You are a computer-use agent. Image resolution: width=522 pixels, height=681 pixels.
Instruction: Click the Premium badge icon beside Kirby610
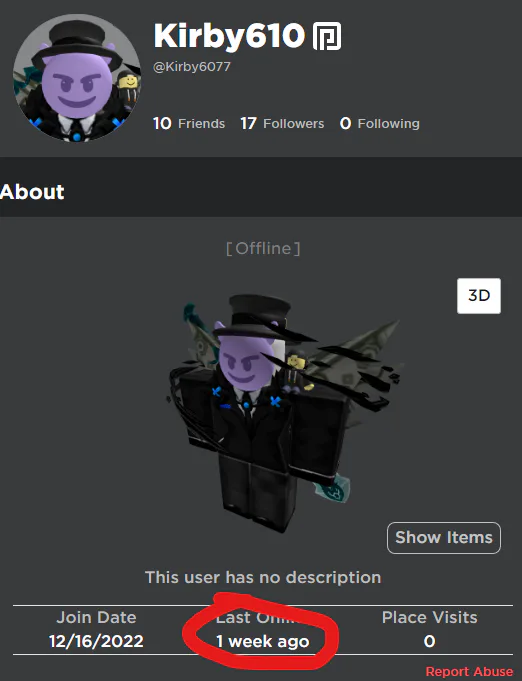click(327, 36)
